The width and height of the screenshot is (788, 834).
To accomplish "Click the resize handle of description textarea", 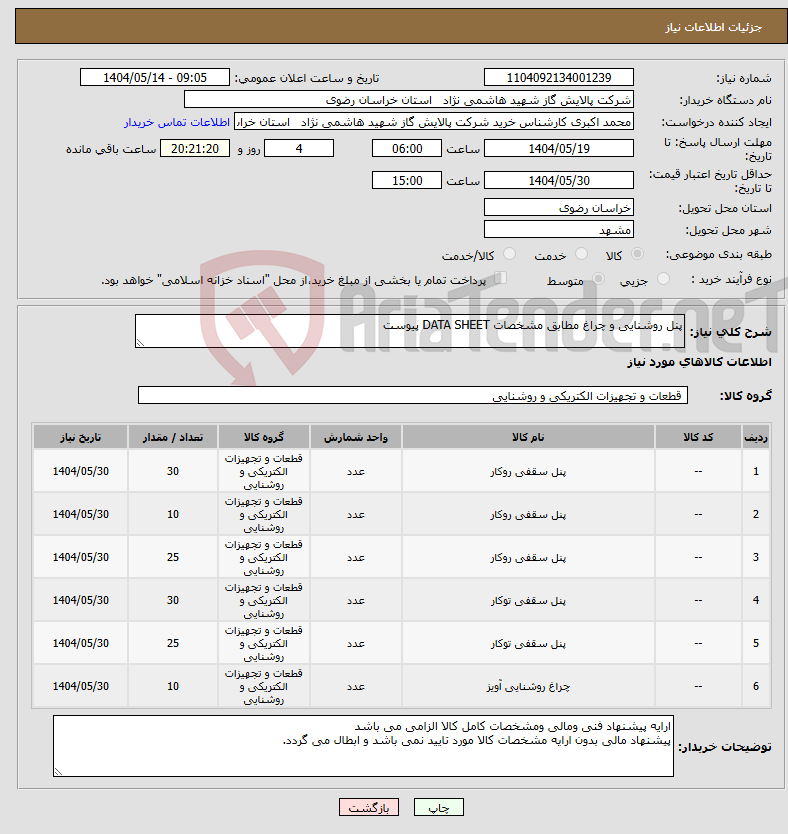I will click(140, 343).
